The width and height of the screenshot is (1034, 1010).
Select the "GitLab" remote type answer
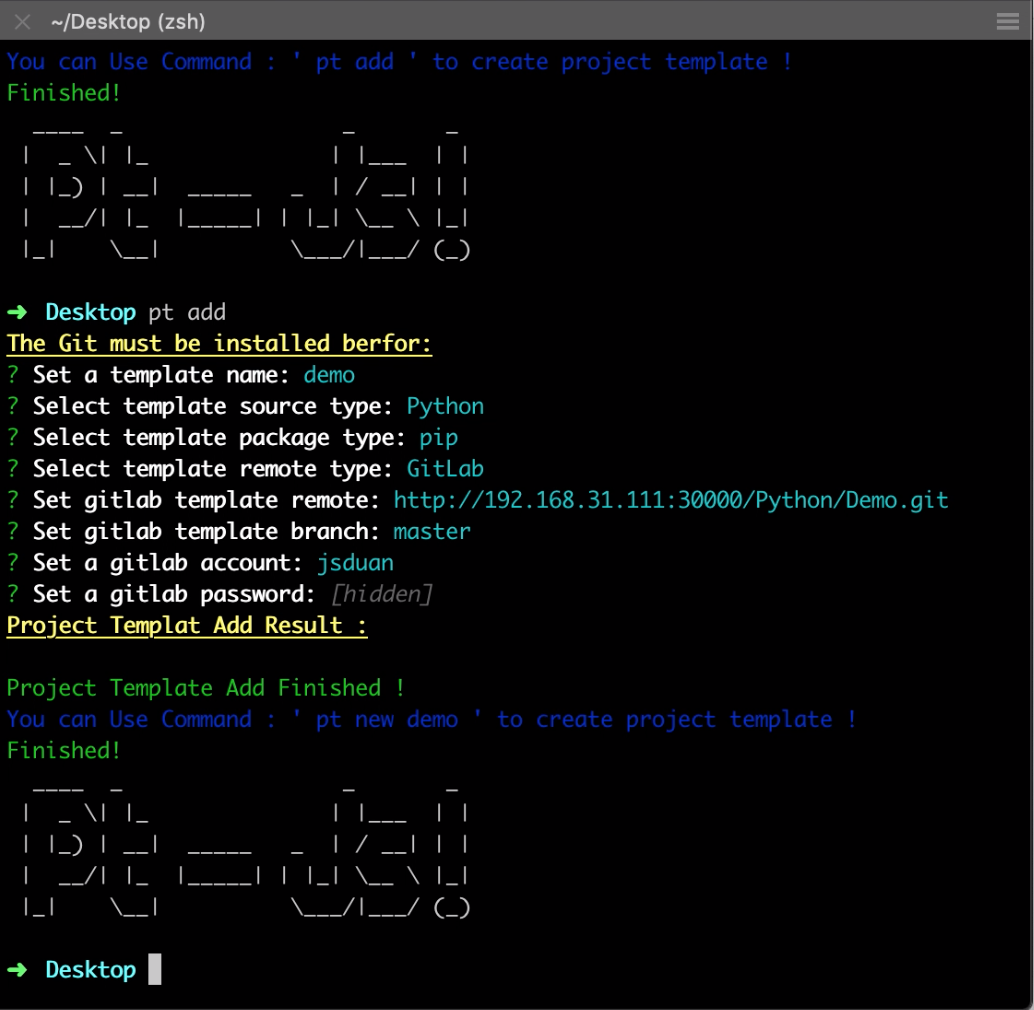click(445, 469)
